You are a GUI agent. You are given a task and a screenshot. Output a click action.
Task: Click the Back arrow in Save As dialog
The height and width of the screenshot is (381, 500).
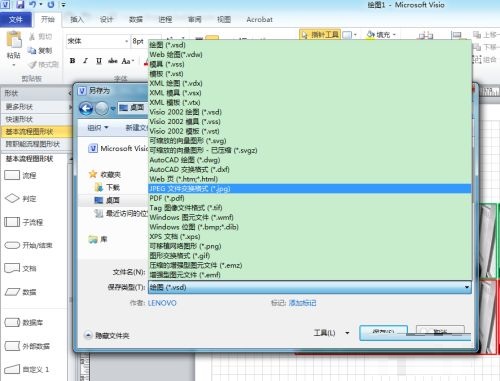point(86,108)
